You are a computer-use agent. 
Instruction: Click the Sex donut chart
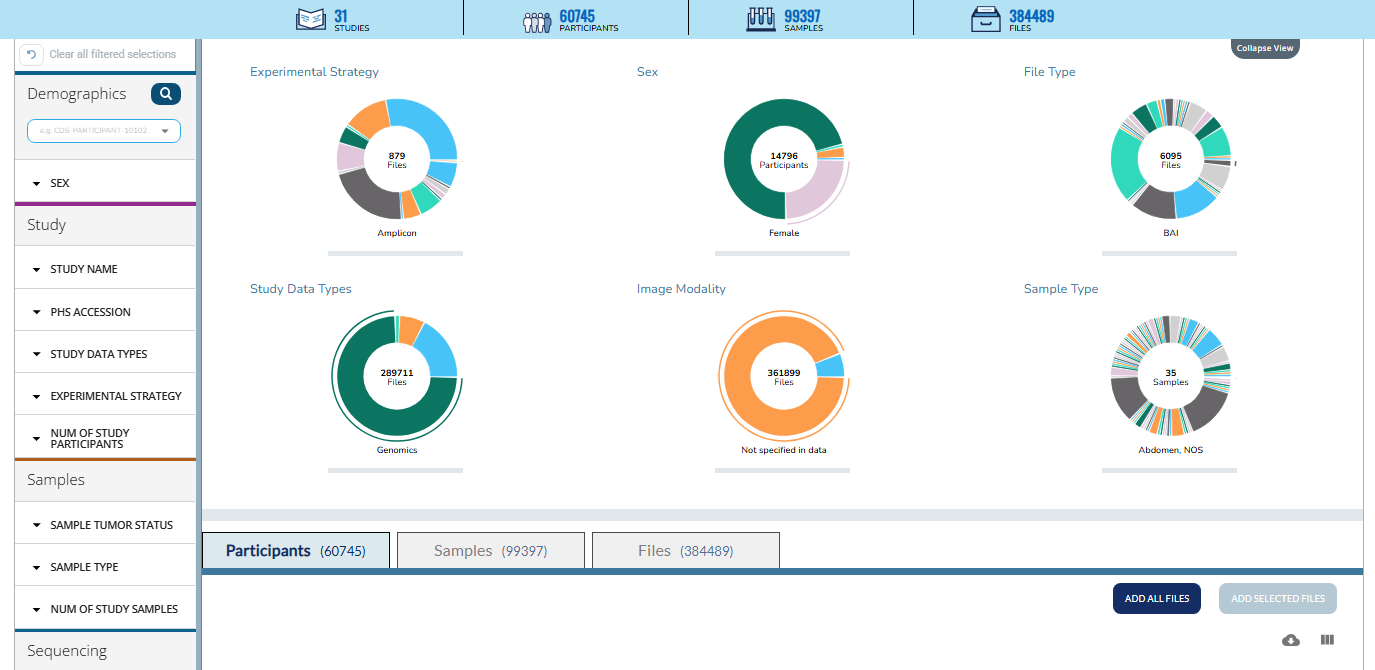pyautogui.click(x=784, y=159)
